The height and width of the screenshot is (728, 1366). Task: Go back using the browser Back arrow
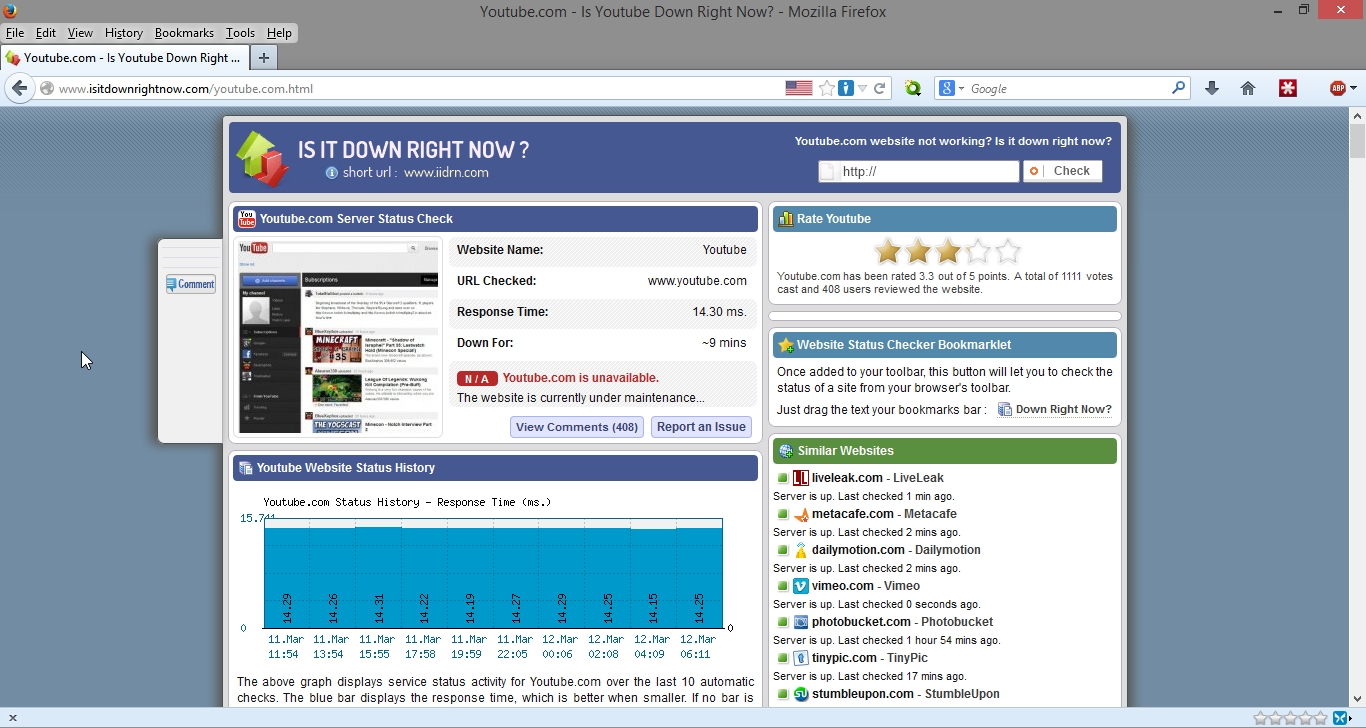pos(19,88)
